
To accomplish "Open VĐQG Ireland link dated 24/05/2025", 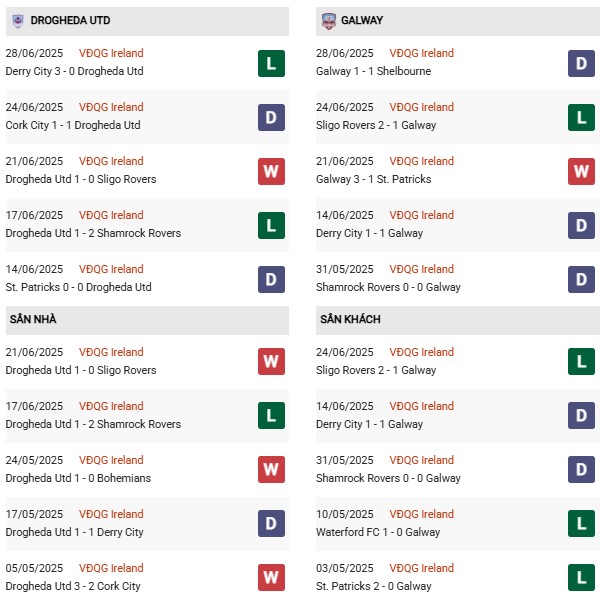I will tap(113, 460).
